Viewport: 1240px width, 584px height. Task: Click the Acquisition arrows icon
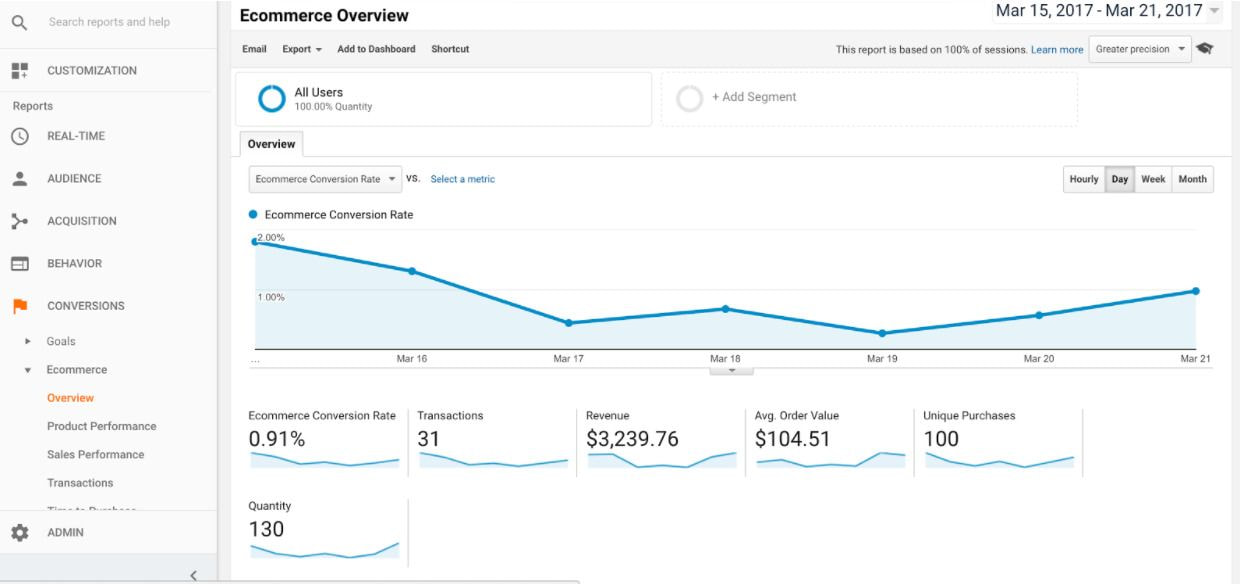[20, 221]
